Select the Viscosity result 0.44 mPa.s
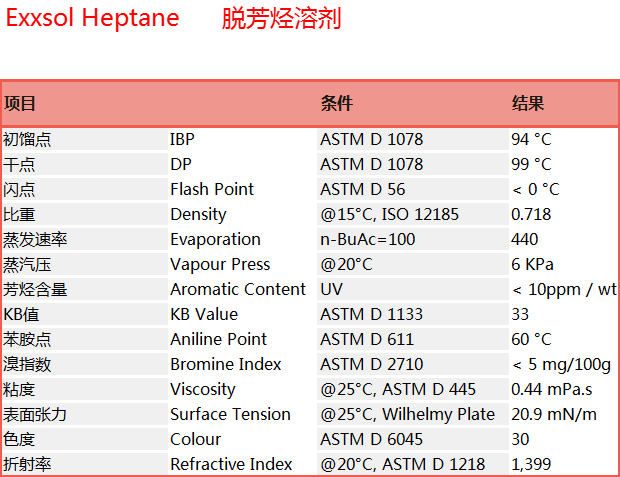 point(552,389)
